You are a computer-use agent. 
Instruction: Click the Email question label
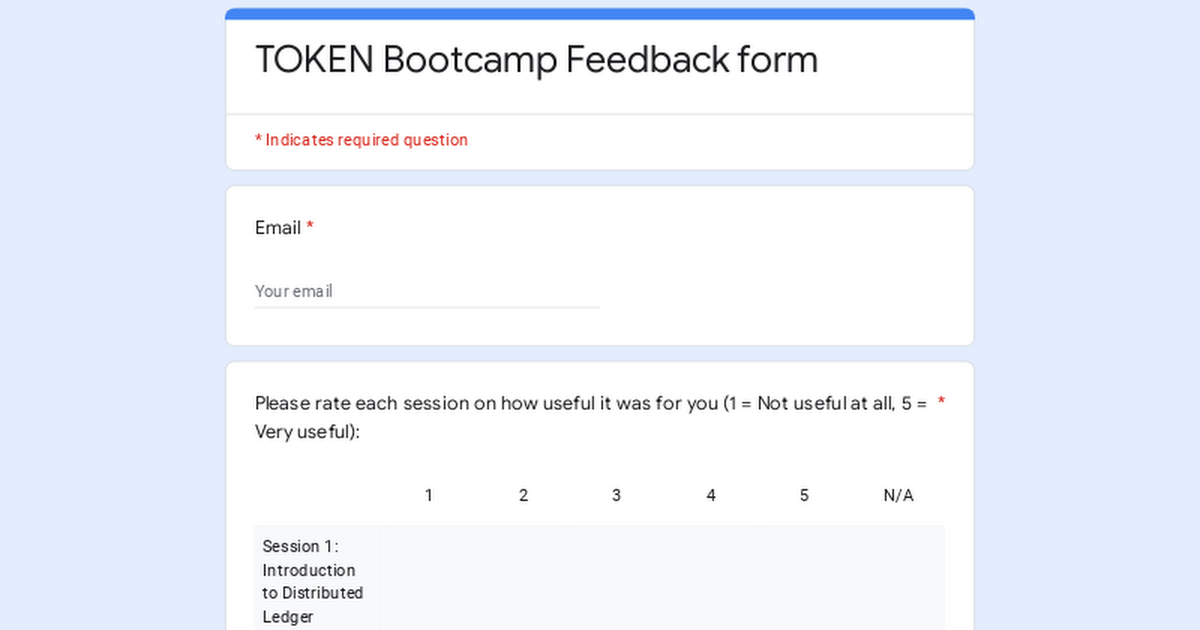pos(278,228)
